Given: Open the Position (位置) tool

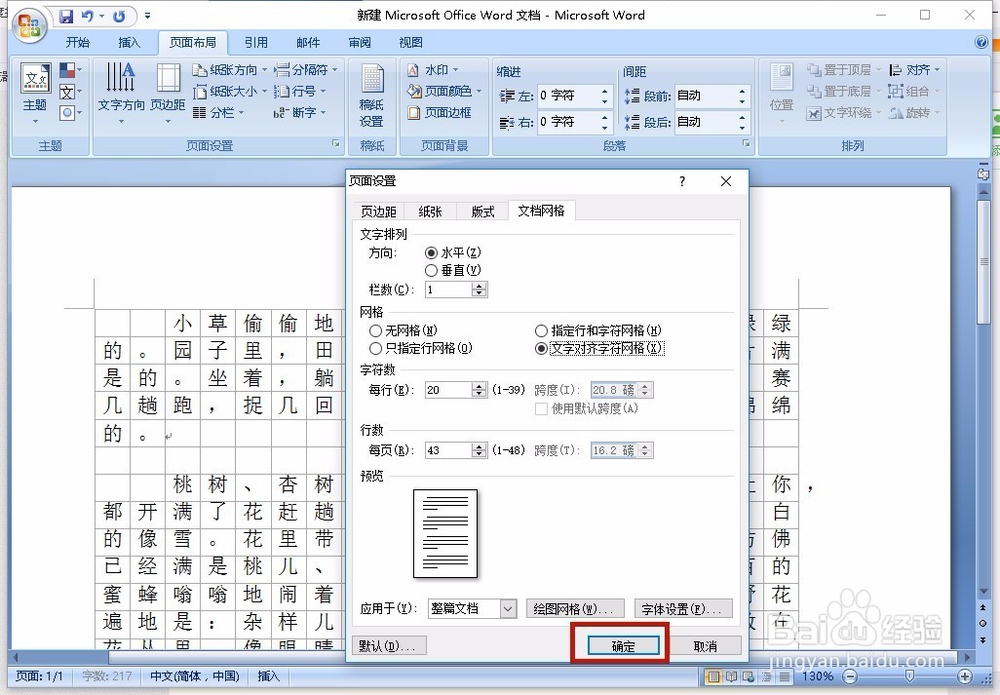Looking at the screenshot, I should point(781,92).
